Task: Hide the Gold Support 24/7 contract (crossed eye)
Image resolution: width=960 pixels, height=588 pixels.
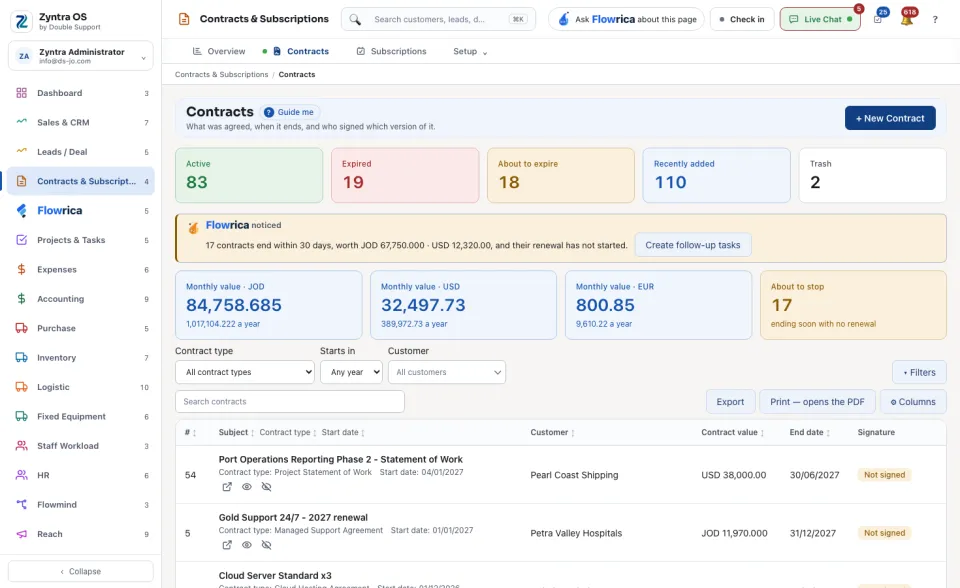Action: point(266,545)
